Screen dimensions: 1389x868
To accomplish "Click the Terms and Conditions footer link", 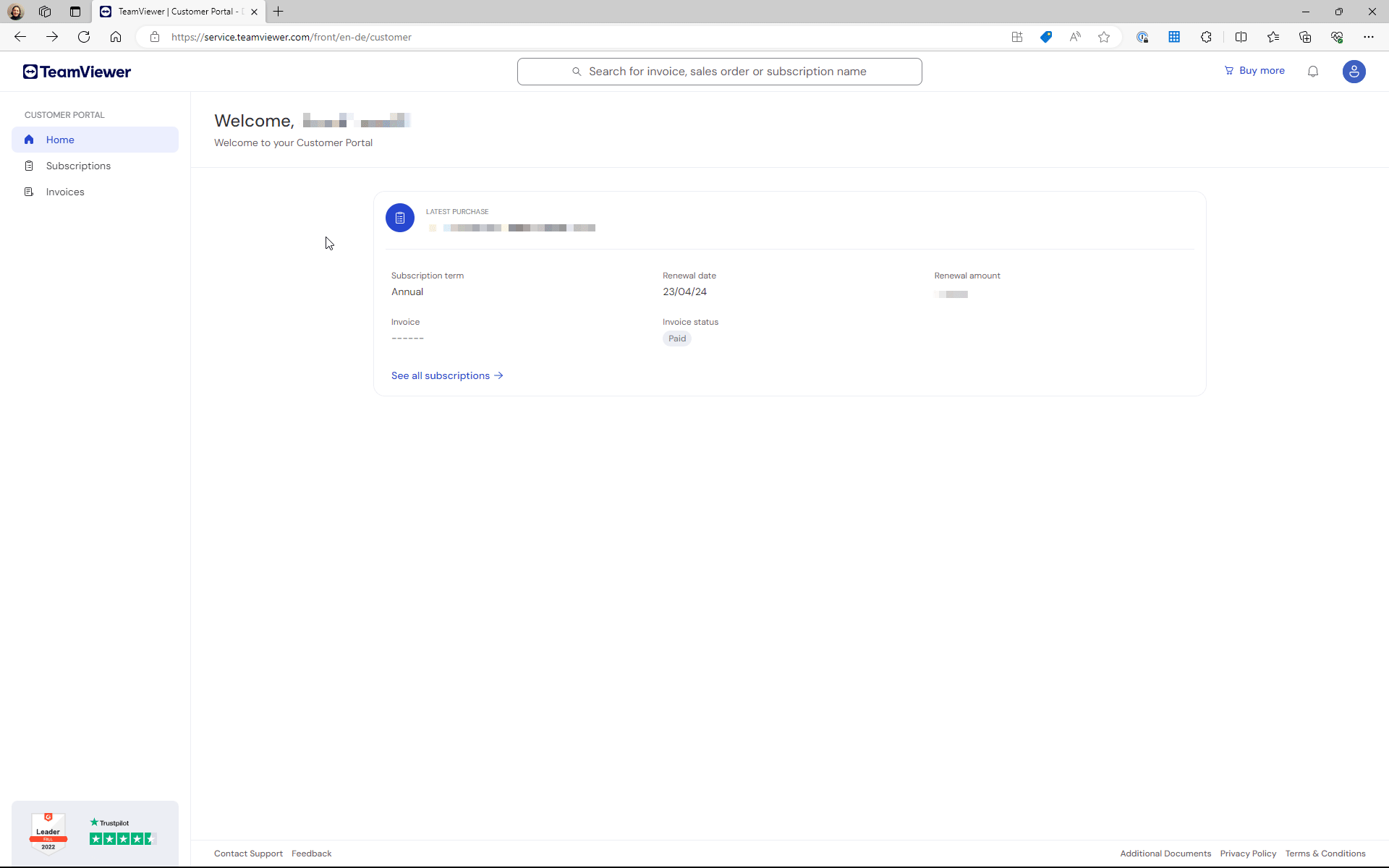I will coord(1326,853).
